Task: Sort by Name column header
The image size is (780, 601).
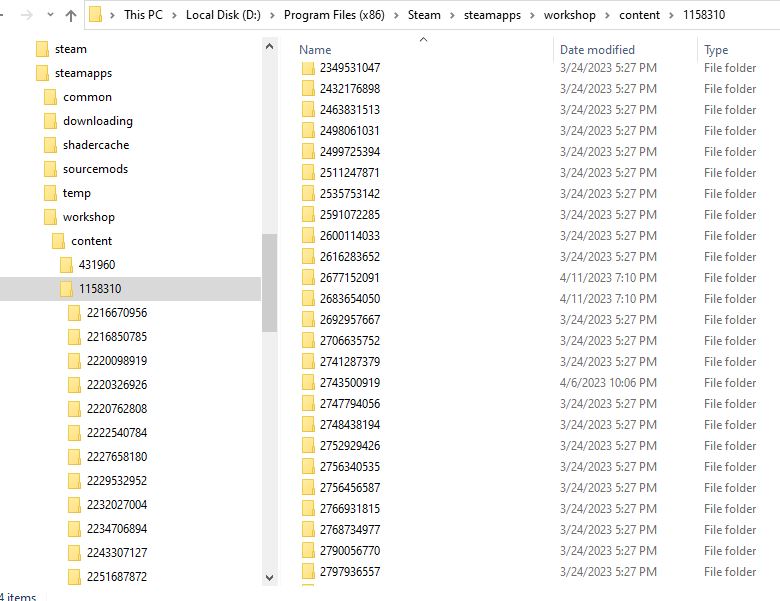Action: pos(315,50)
